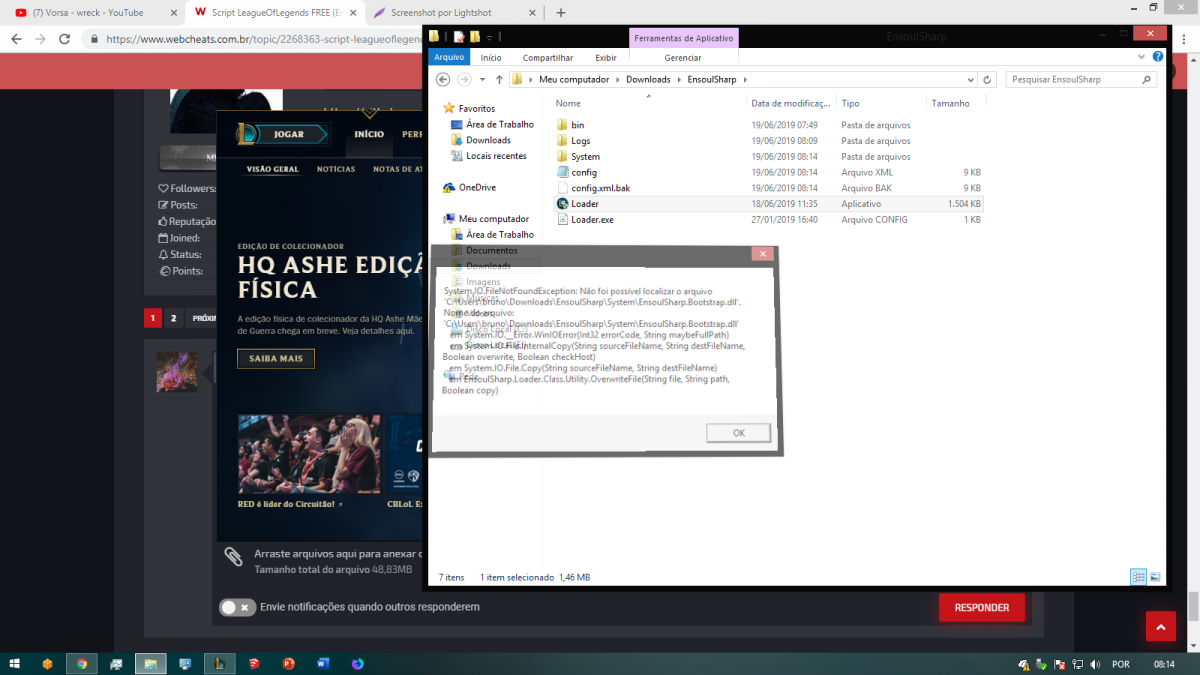The width and height of the screenshot is (1200, 675).
Task: Refresh the EnsoulSharp folder view
Action: (988, 79)
